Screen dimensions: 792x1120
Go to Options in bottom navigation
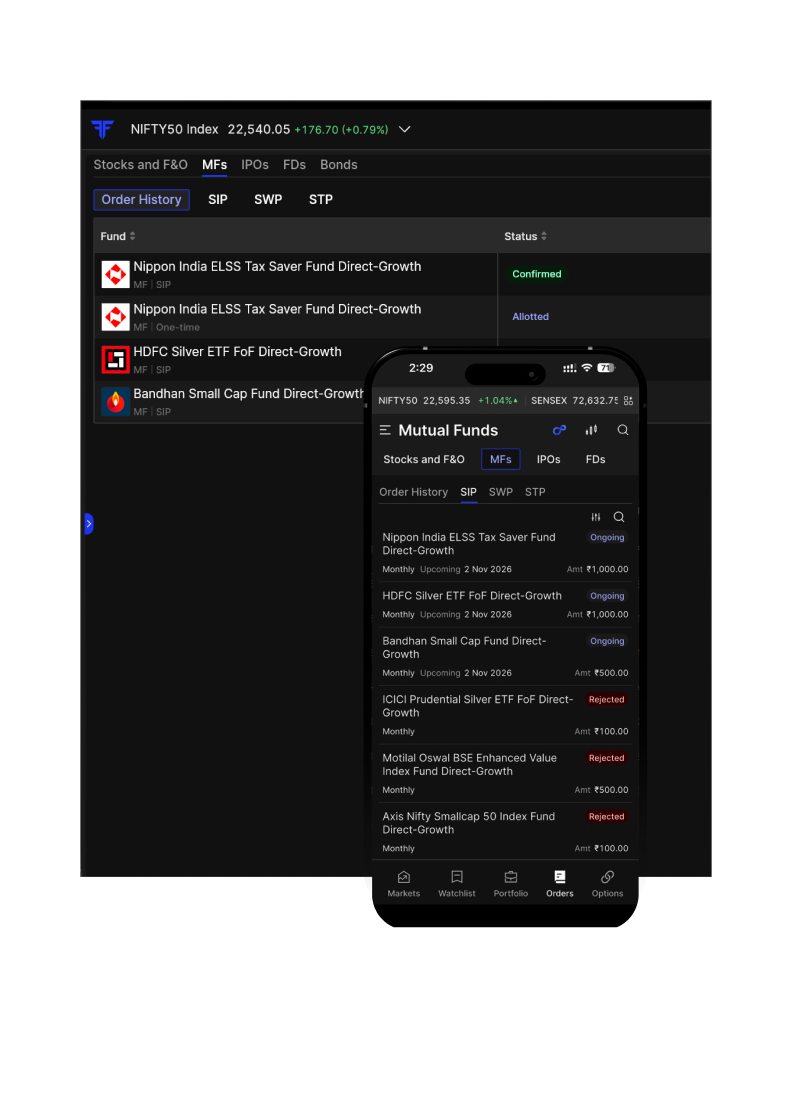pyautogui.click(x=608, y=884)
